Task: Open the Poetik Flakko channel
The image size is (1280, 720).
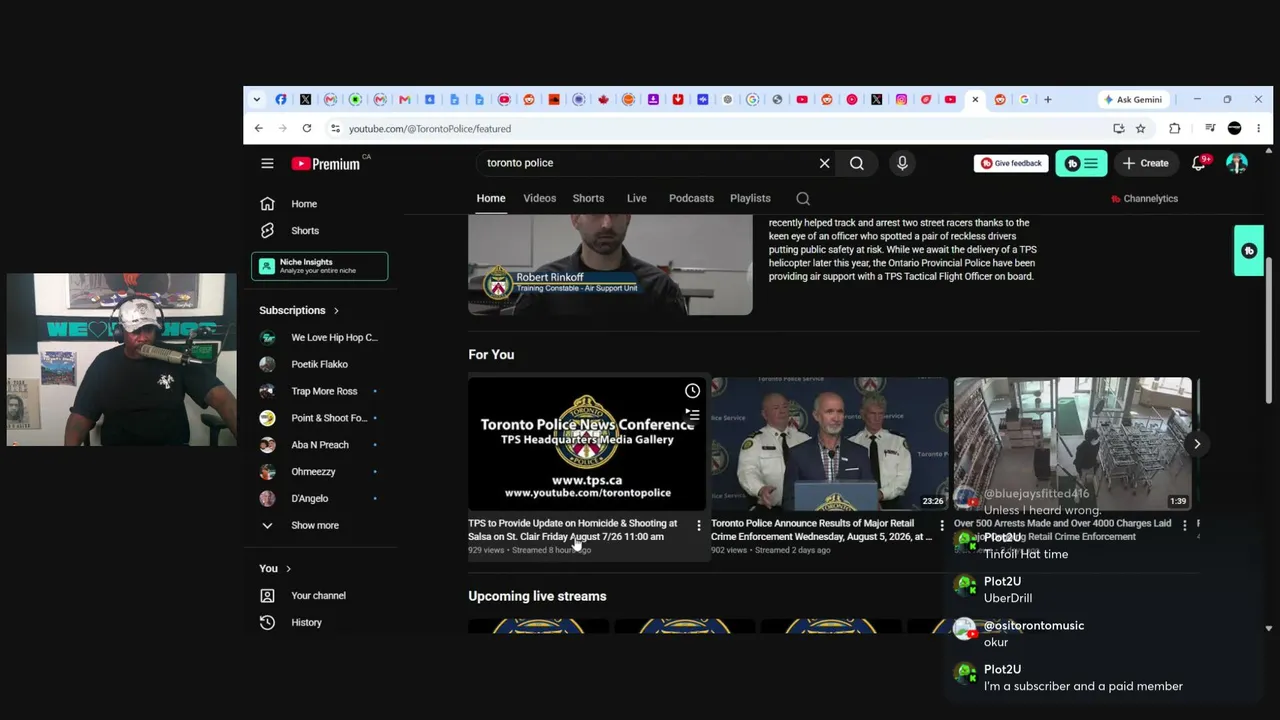Action: (x=320, y=365)
